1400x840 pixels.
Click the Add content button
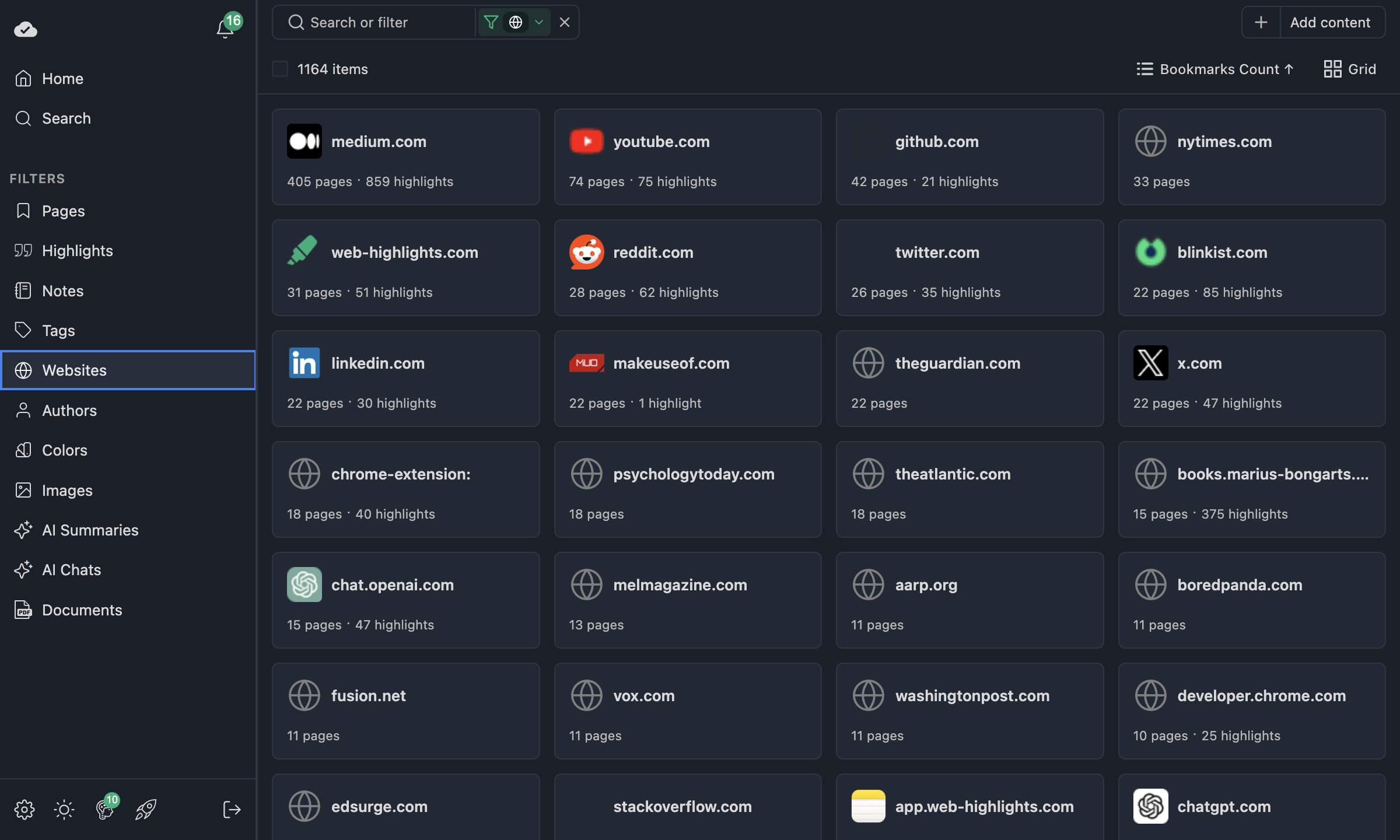coord(1331,22)
